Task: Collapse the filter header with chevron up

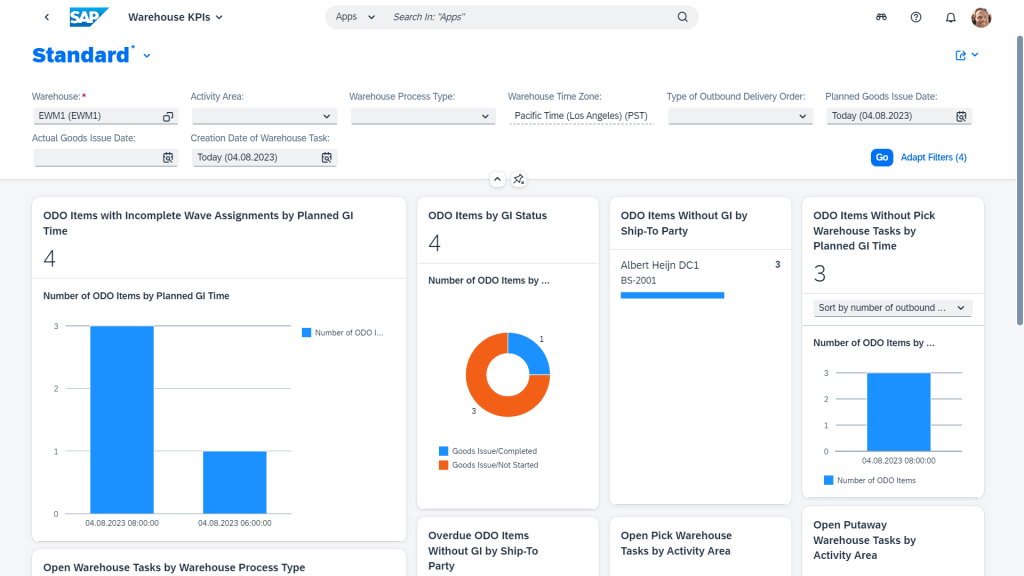Action: click(x=497, y=179)
